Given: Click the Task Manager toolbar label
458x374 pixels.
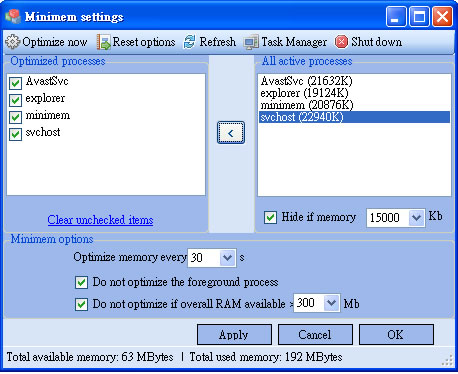Looking at the screenshot, I should tap(294, 42).
